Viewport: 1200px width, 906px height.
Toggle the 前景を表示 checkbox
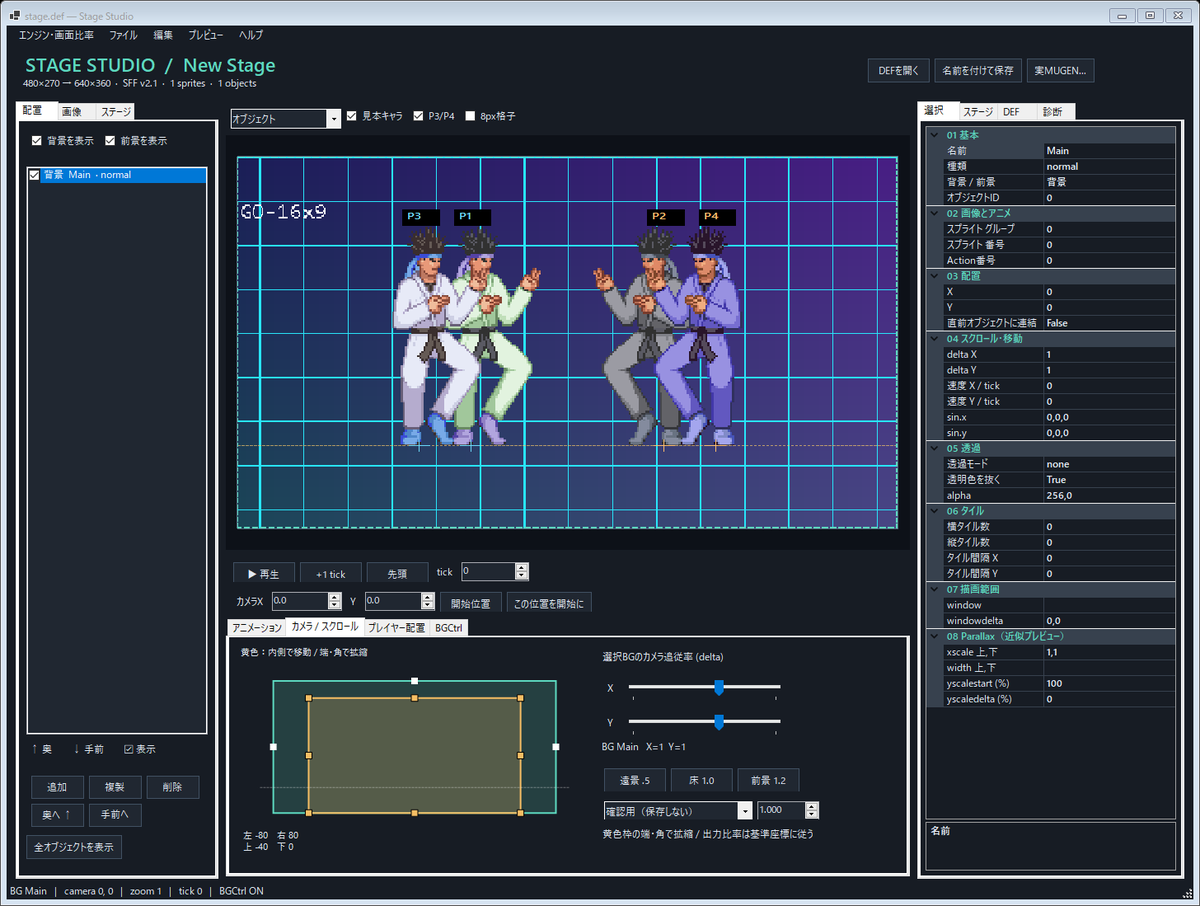(x=111, y=141)
